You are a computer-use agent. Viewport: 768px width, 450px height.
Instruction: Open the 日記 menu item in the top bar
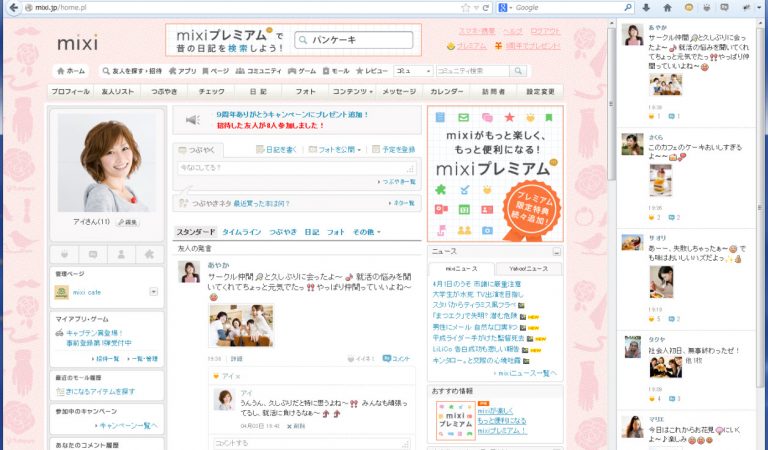point(258,92)
